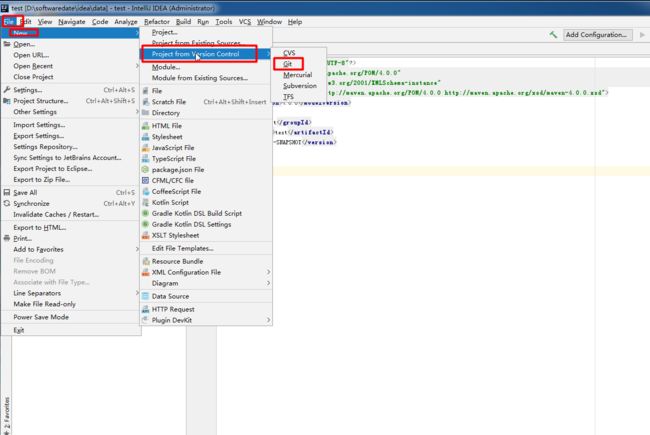Image resolution: width=650 pixels, height=435 pixels.
Task: Click the Resource Bundle icon
Action: [146, 261]
